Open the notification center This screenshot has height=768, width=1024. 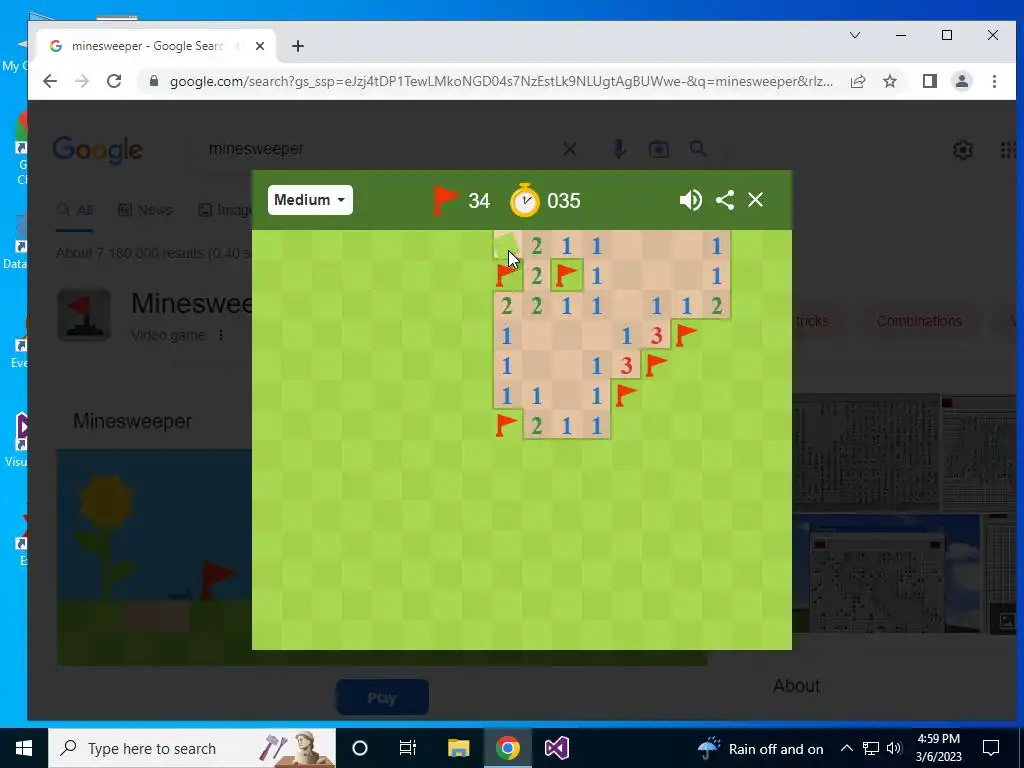pos(991,748)
